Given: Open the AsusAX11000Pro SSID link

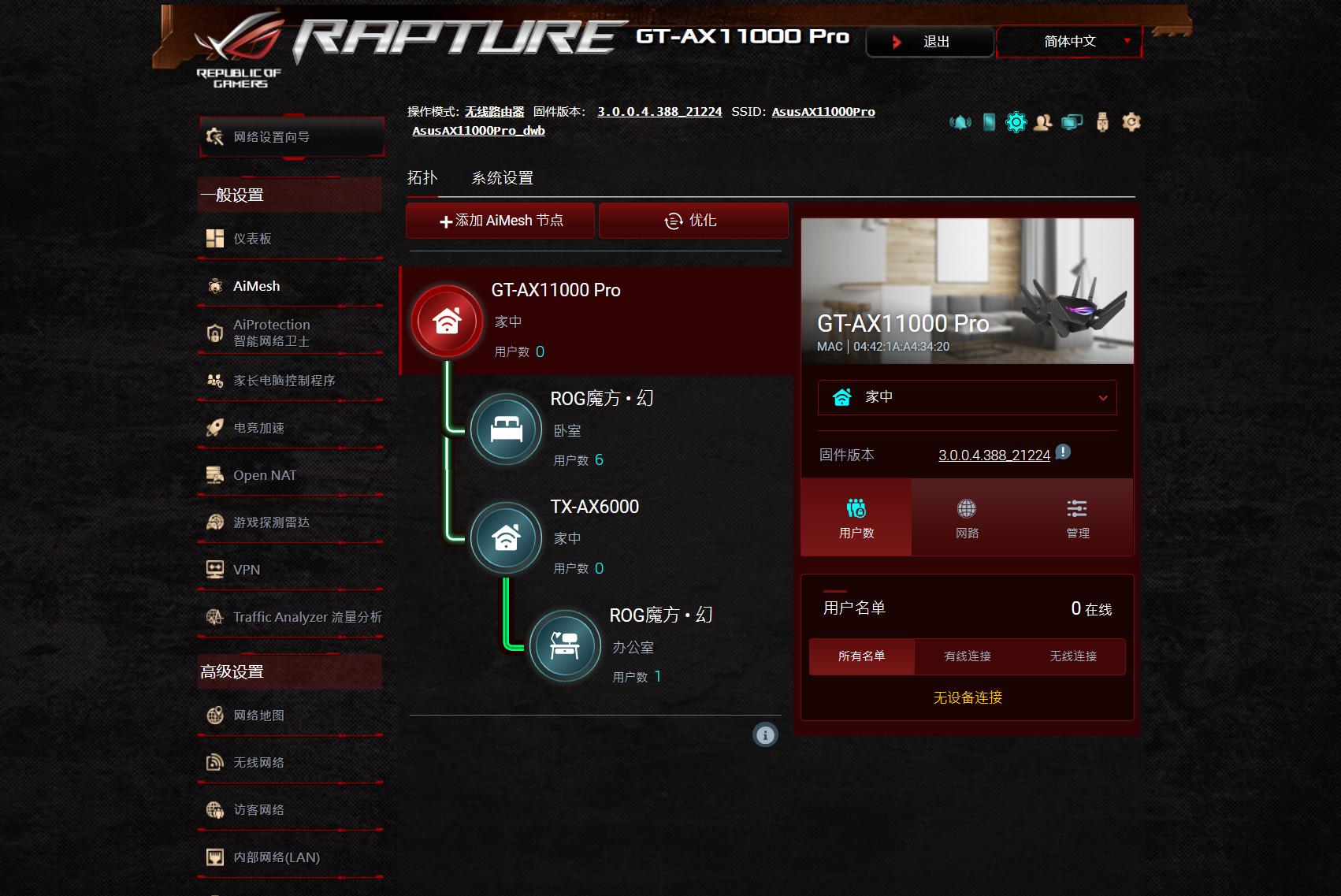Looking at the screenshot, I should pyautogui.click(x=823, y=112).
